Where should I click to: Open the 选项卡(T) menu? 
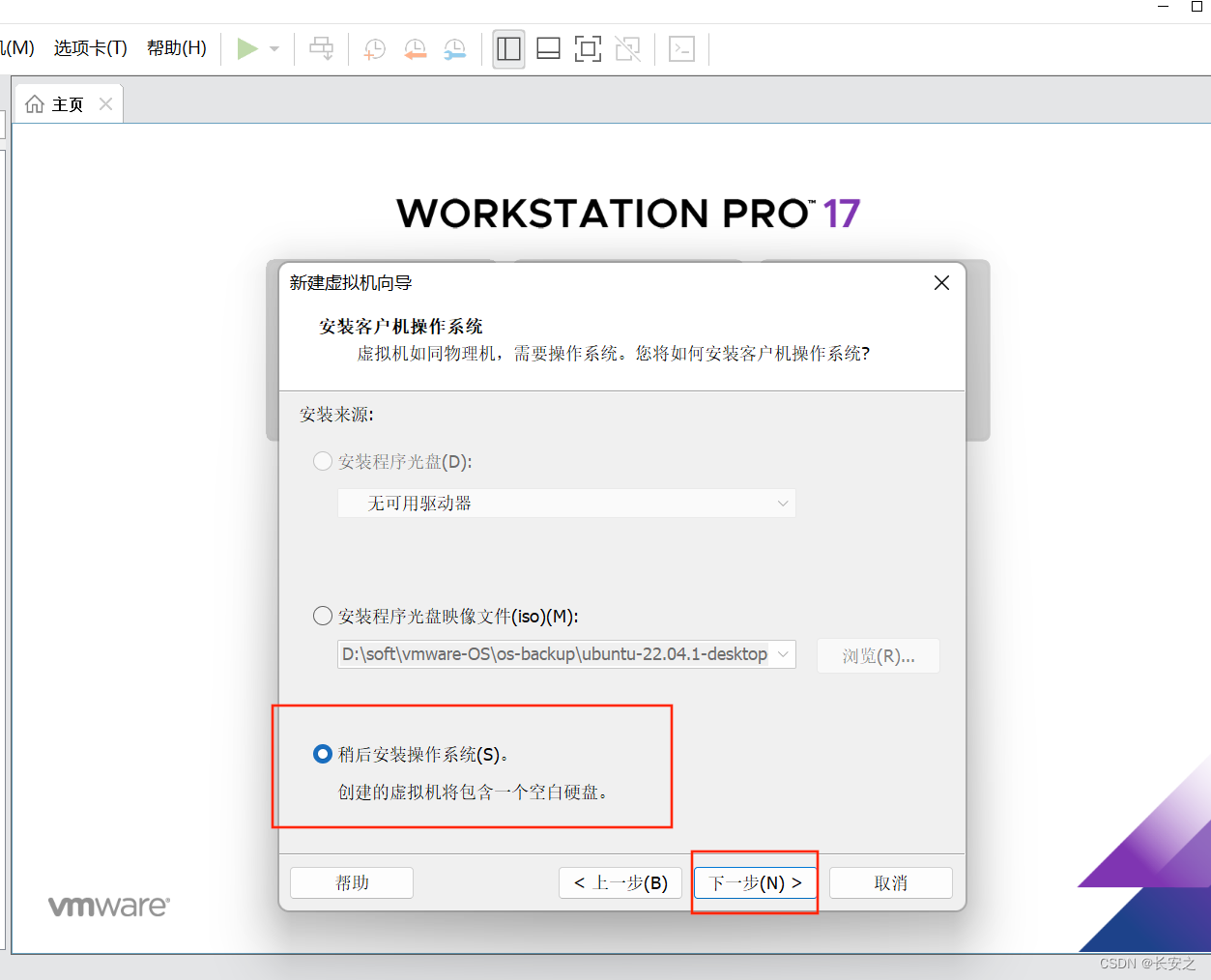coord(91,48)
